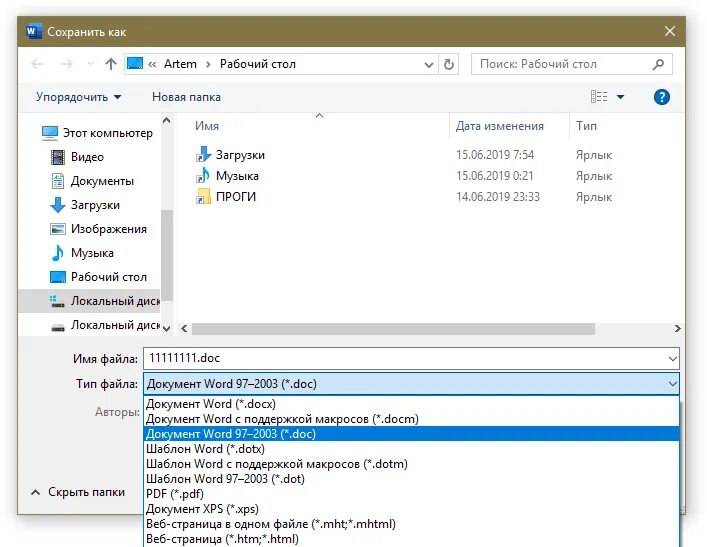
Task: Click the date 15.06.2019 7:54
Action: click(495, 155)
